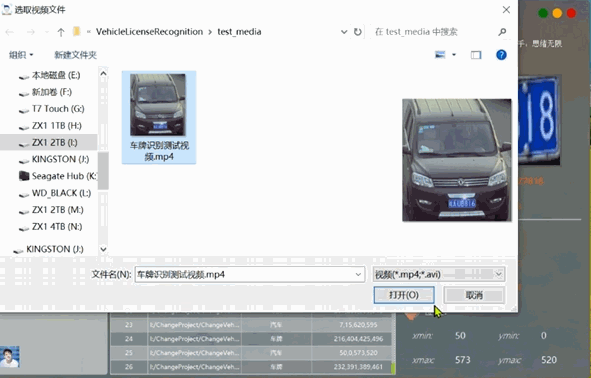Screen dimensions: 591x378
Task: Open recent locations dropdown arrow
Action: (x=47, y=32)
